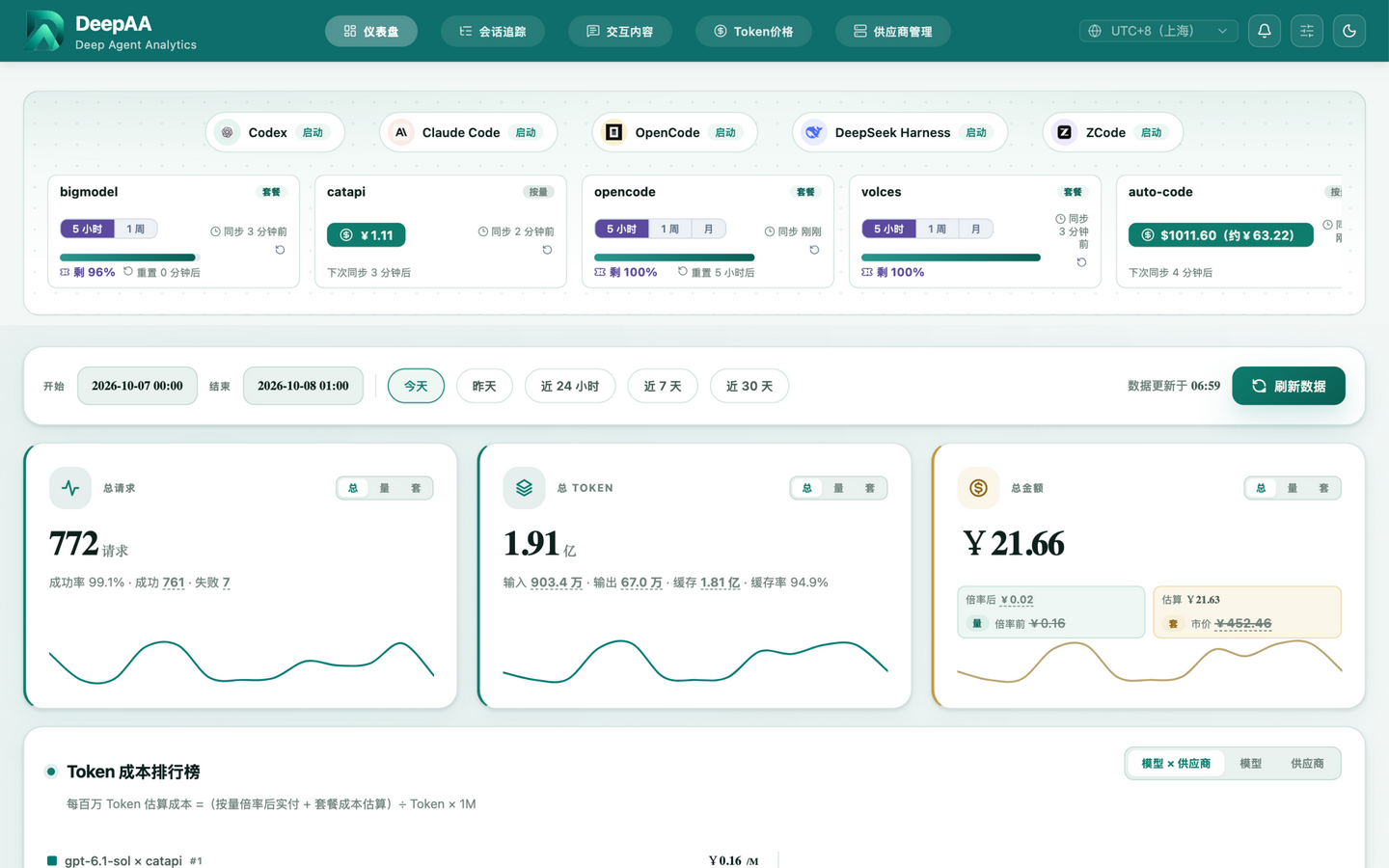The height and width of the screenshot is (868, 1389).
Task: Refresh the catapi provider sync
Action: click(548, 250)
